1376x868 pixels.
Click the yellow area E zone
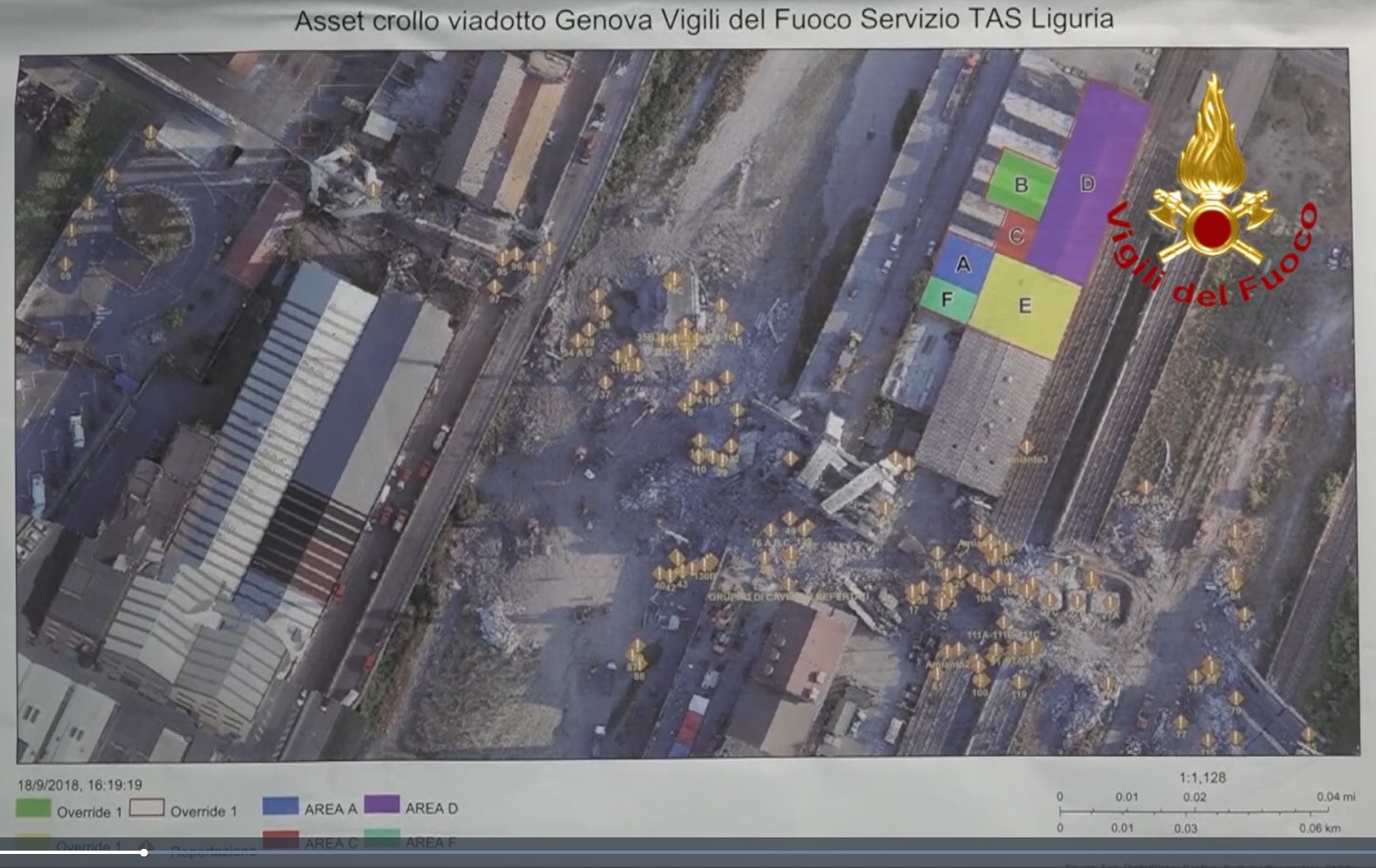[1024, 305]
